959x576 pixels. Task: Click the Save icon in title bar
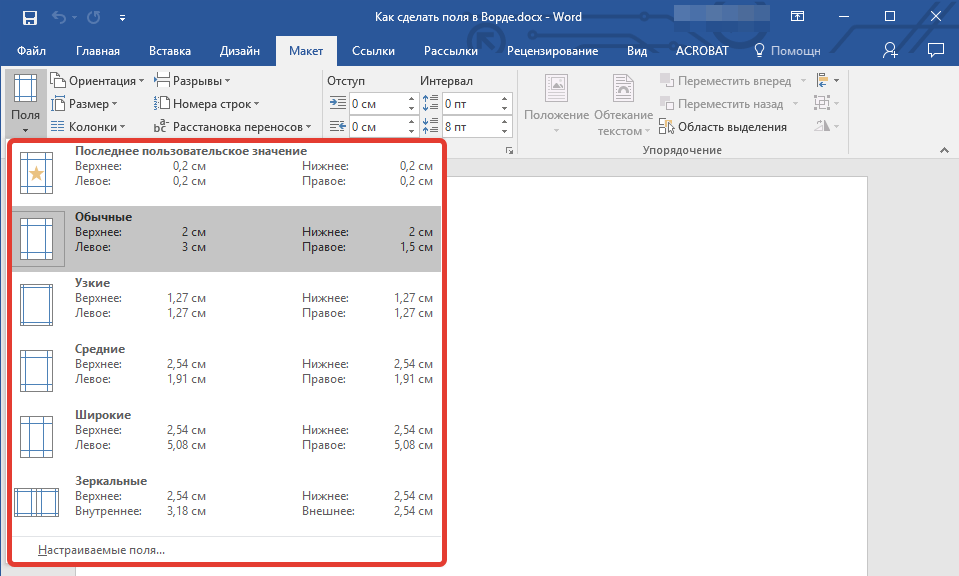29,17
